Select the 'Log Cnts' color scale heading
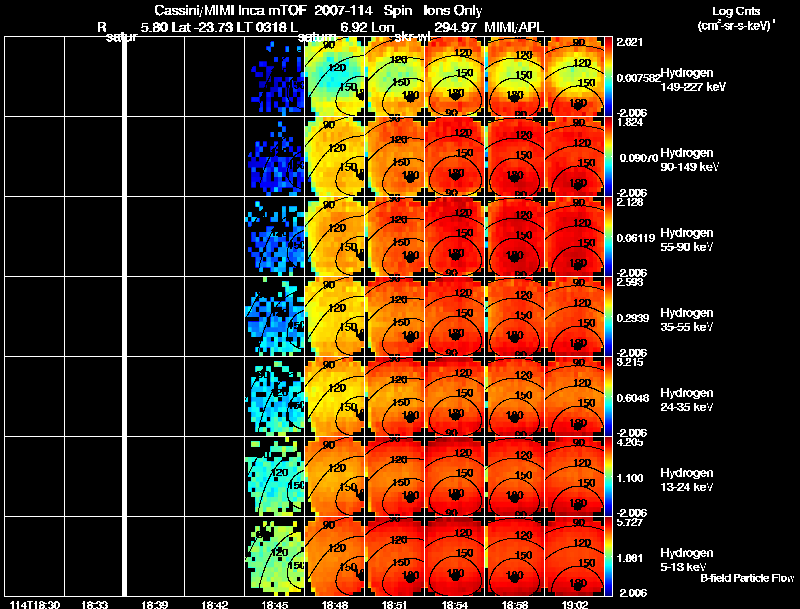Viewport: 800px width, 609px height. [x=736, y=11]
